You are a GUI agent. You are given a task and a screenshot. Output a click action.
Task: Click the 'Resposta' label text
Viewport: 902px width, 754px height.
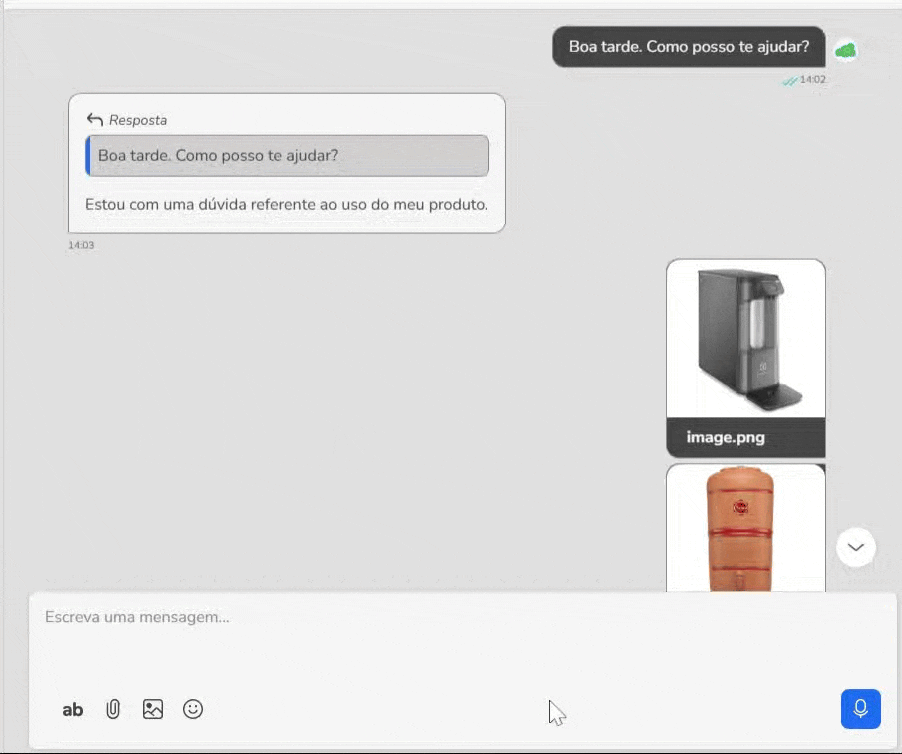pyautogui.click(x=138, y=120)
